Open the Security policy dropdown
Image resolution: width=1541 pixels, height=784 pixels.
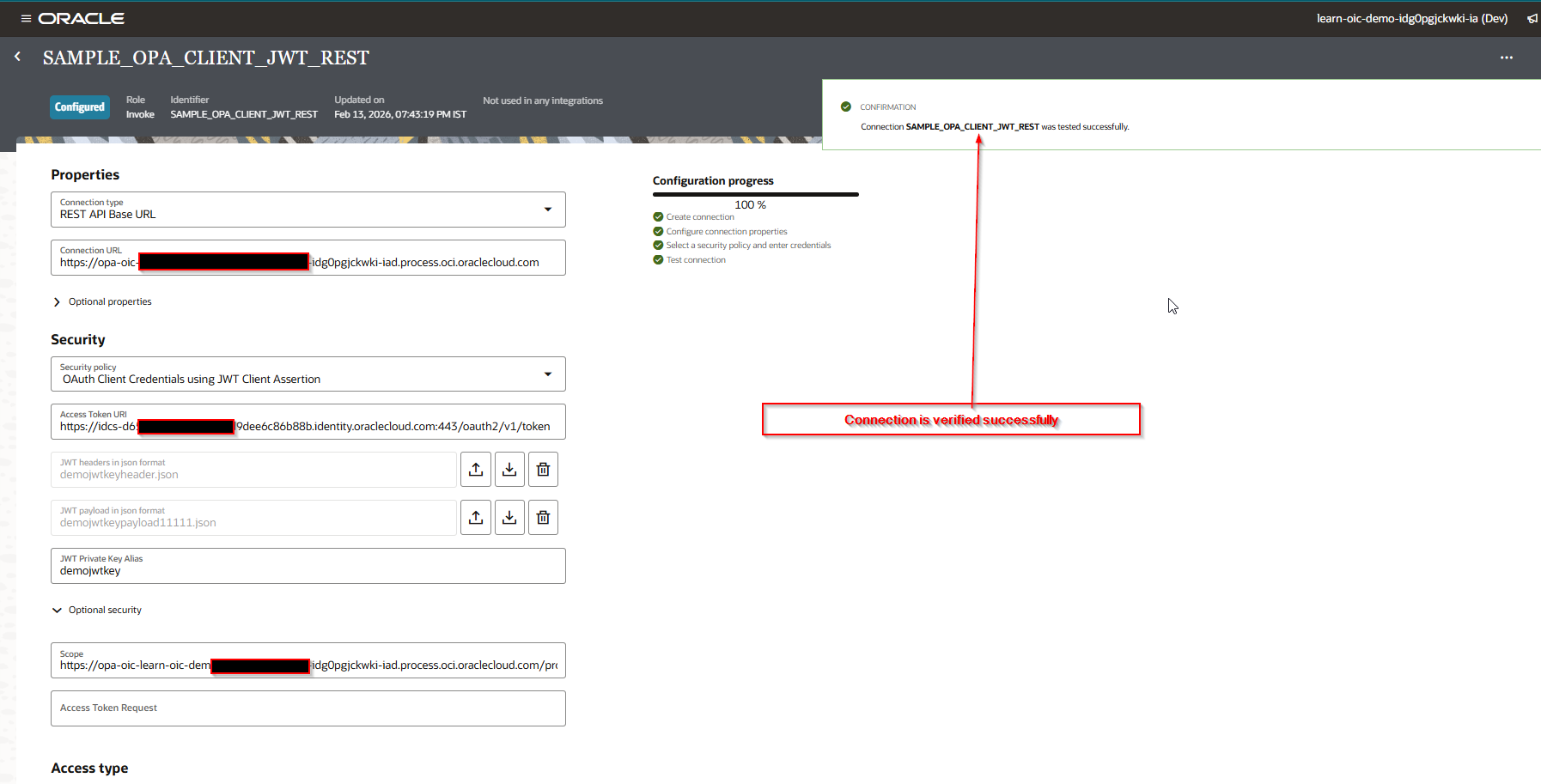click(547, 374)
